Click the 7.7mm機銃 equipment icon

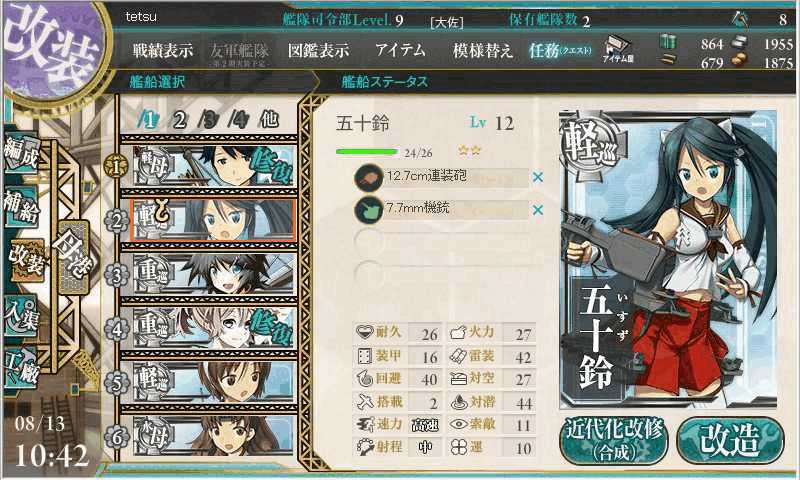coord(369,210)
